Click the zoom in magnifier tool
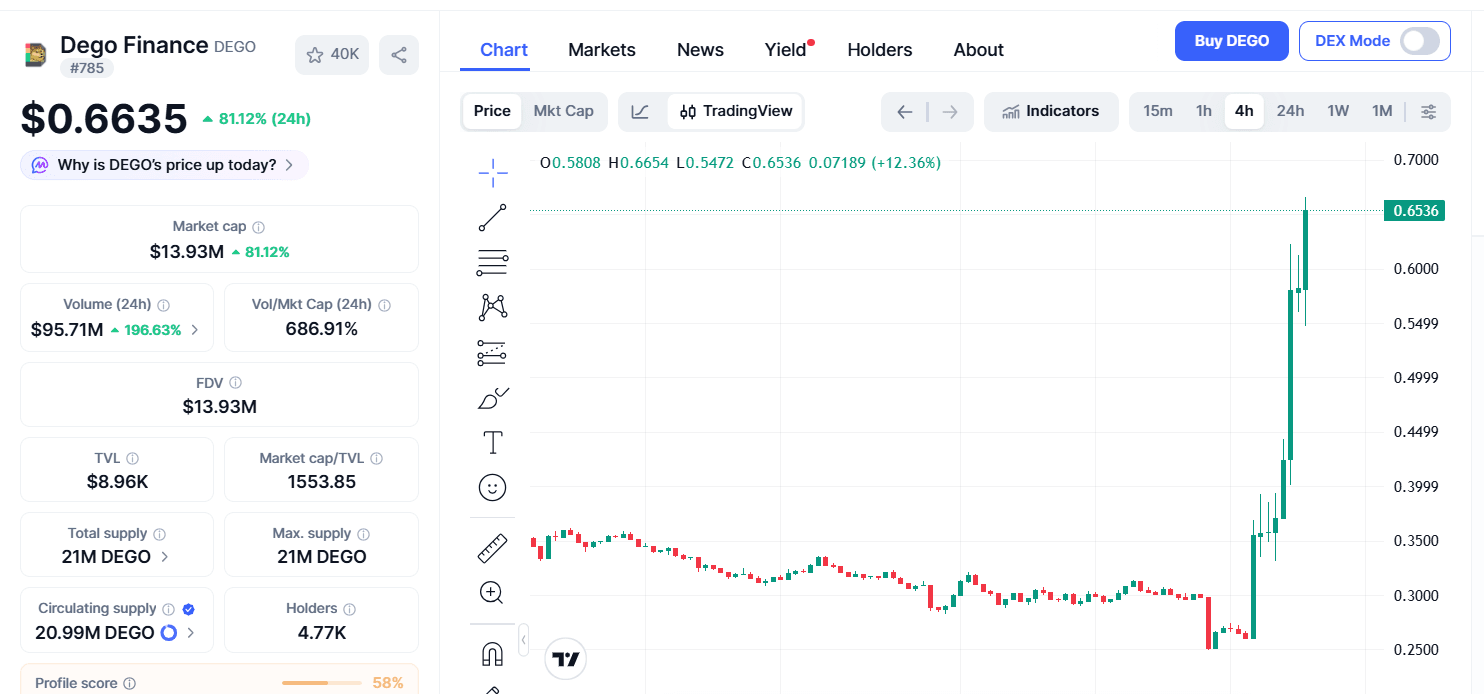1484x694 pixels. tap(491, 593)
